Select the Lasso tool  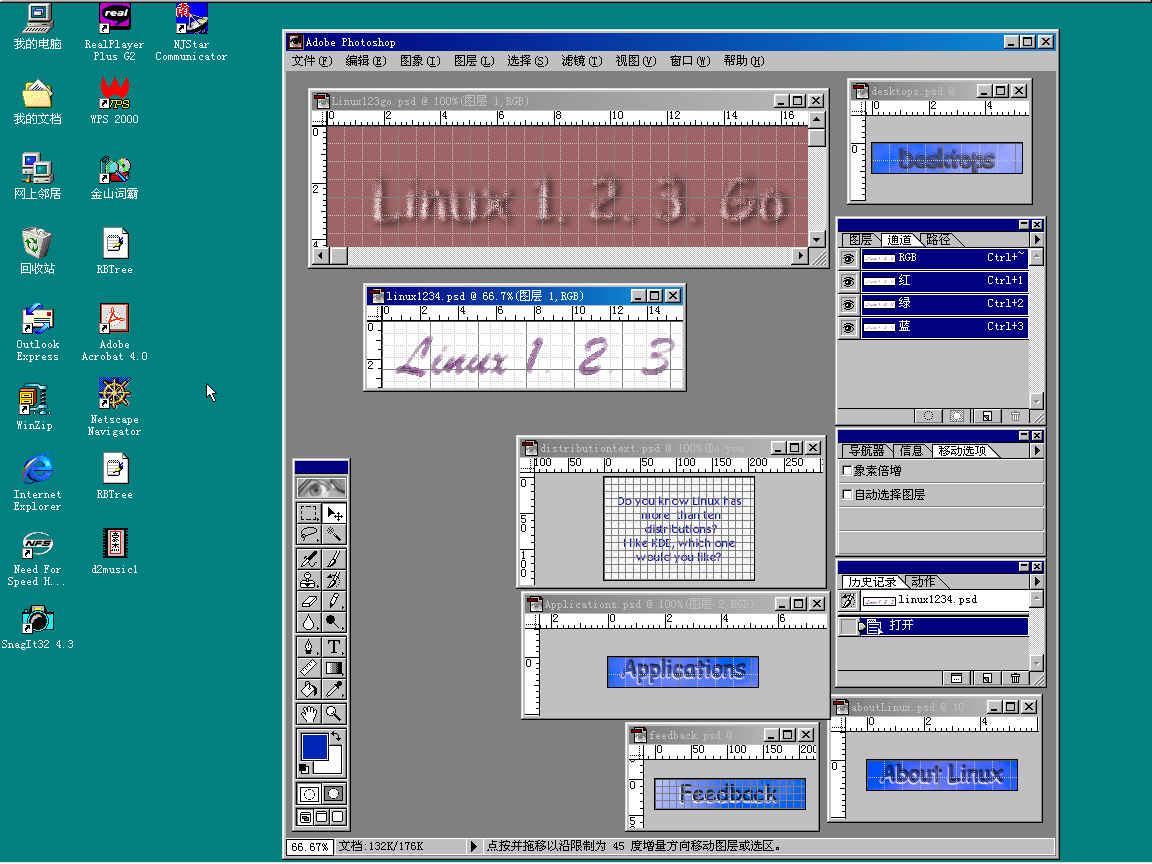tap(309, 535)
